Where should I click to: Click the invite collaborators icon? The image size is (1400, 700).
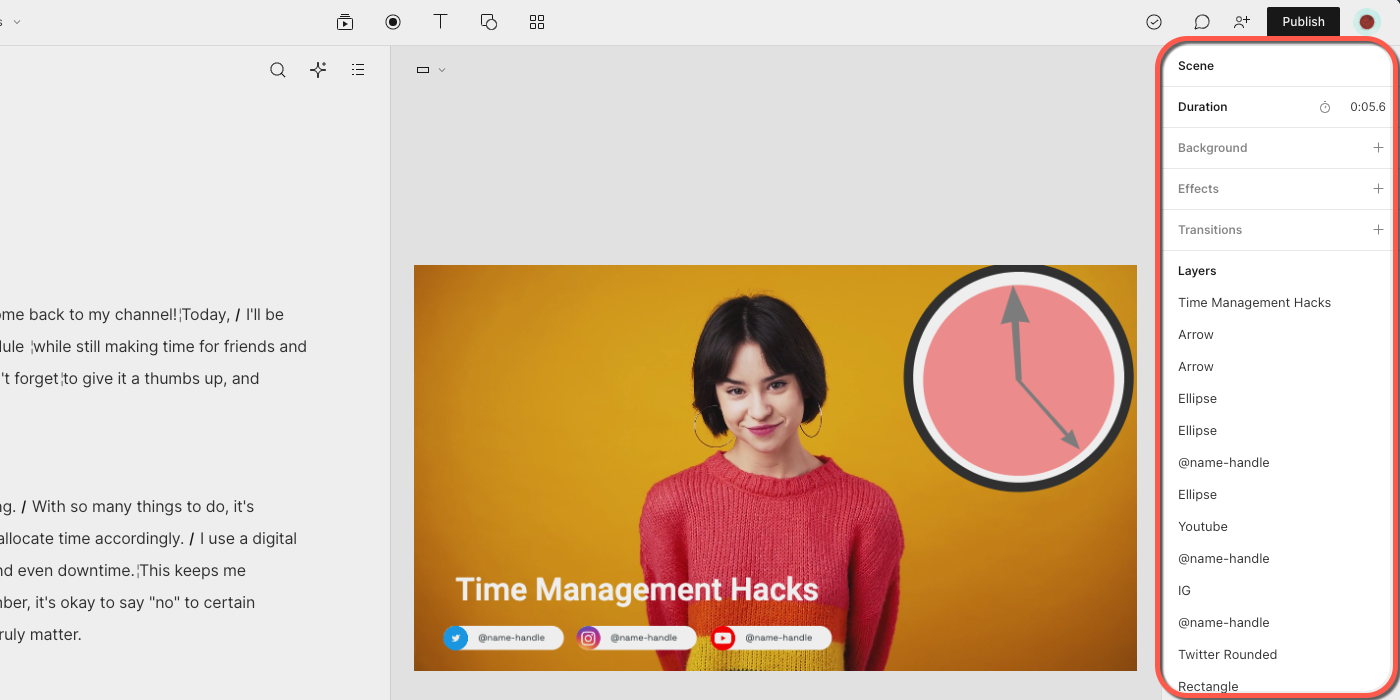pyautogui.click(x=1242, y=22)
